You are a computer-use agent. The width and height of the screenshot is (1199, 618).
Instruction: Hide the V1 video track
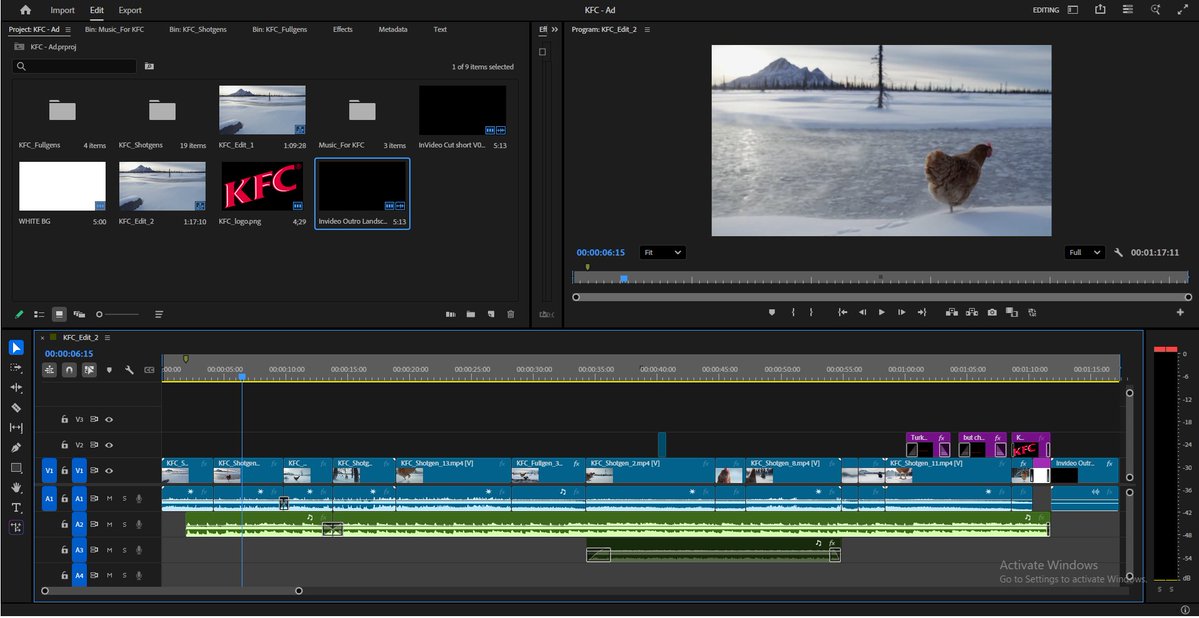[x=109, y=470]
